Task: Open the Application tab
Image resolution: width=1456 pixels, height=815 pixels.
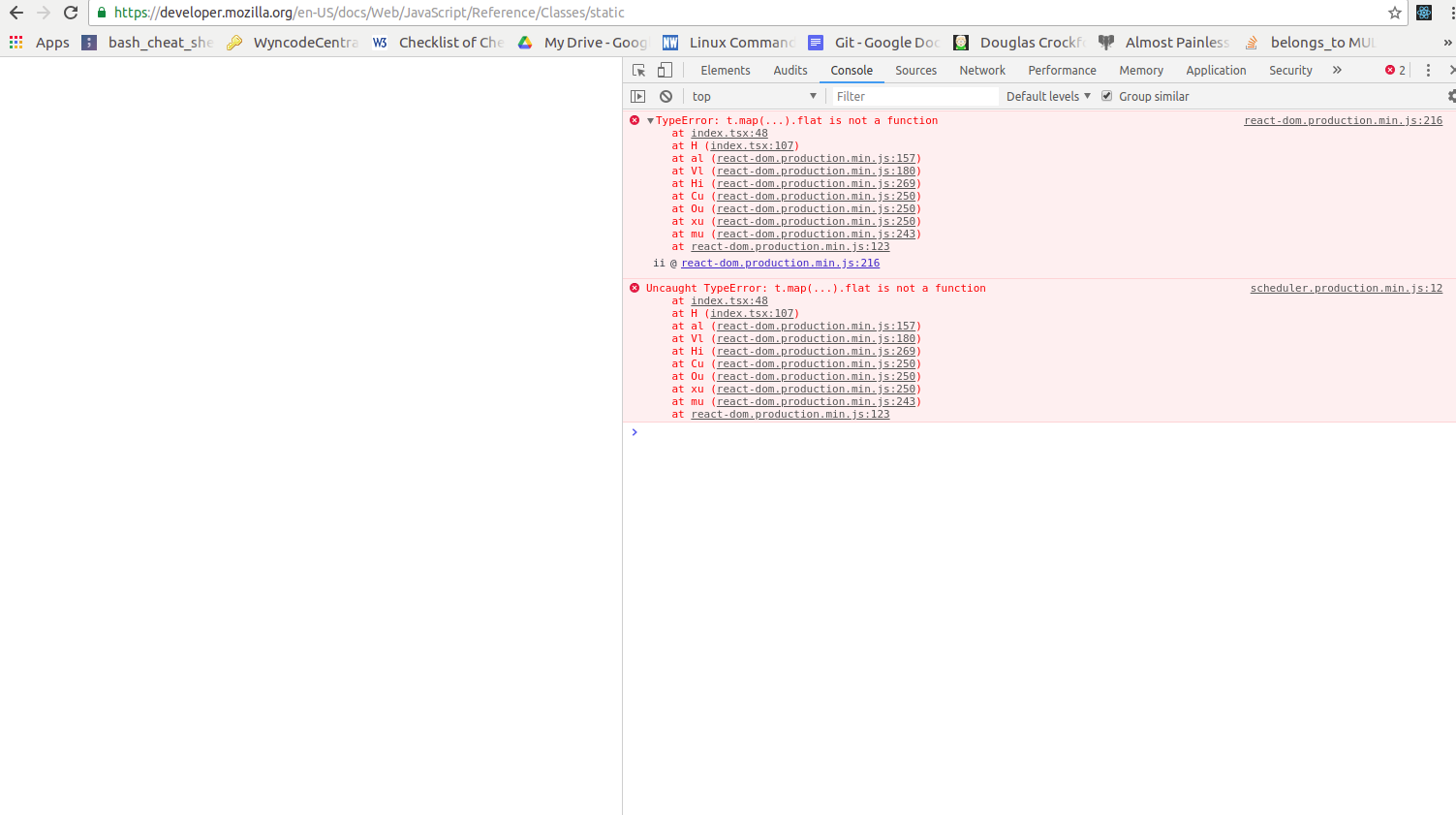Action: (1216, 70)
